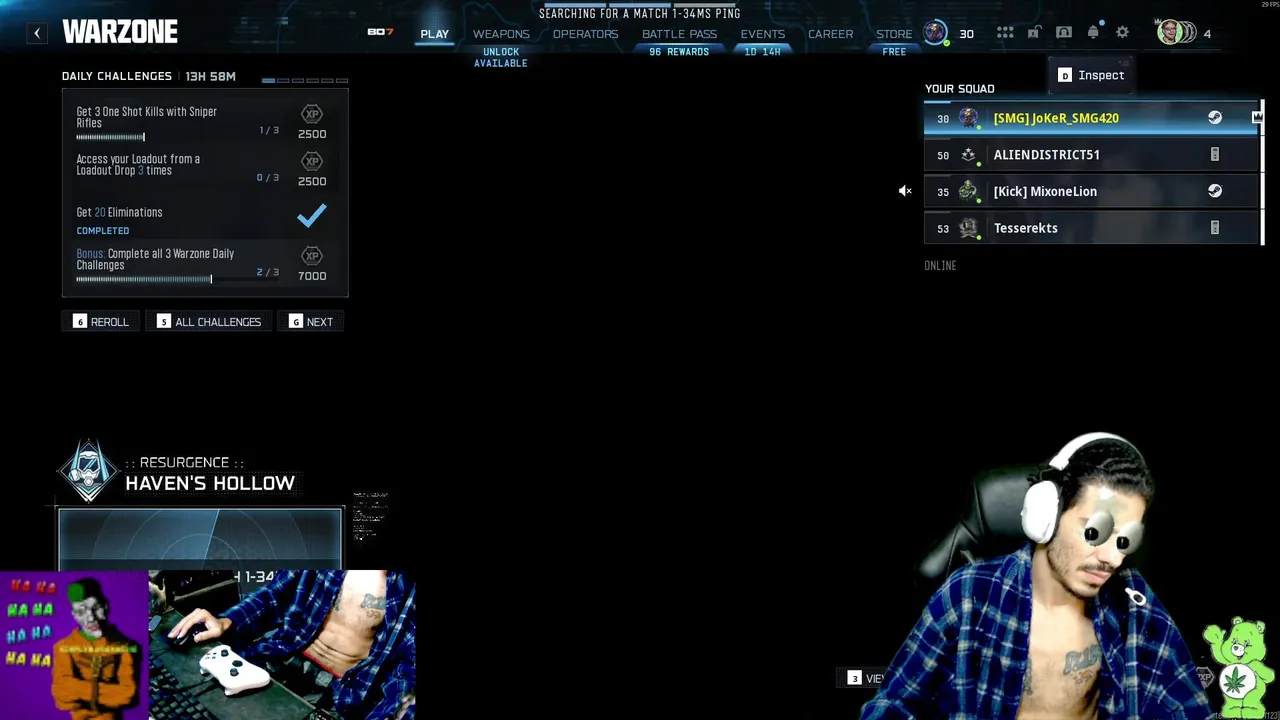View ALL CHALLENGES
This screenshot has width=1280, height=720.
(209, 322)
